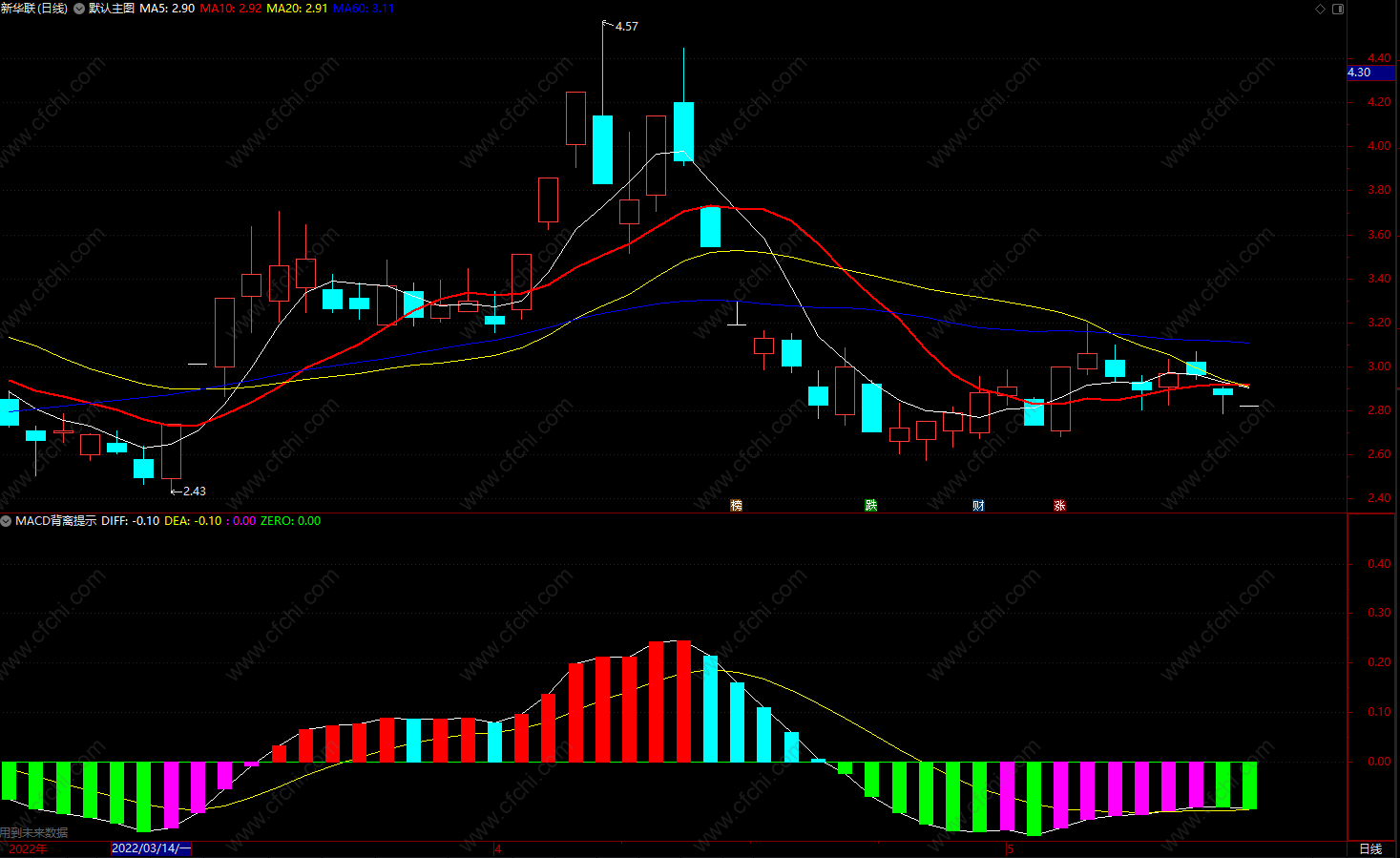Select the blue MA60: 3.11 label
The height and width of the screenshot is (858, 1400).
tap(364, 9)
